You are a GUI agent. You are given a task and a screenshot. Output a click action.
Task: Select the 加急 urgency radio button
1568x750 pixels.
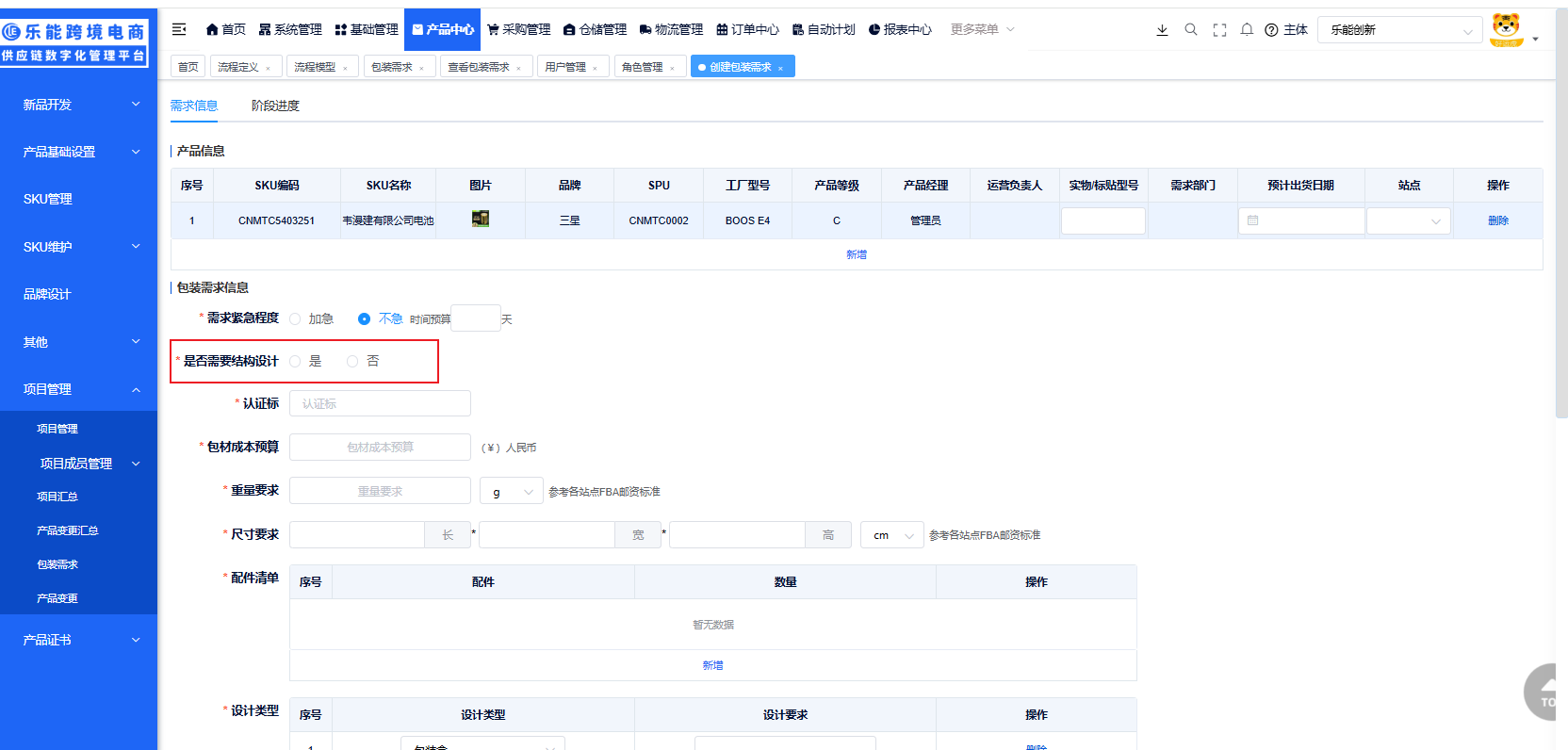pyautogui.click(x=295, y=319)
